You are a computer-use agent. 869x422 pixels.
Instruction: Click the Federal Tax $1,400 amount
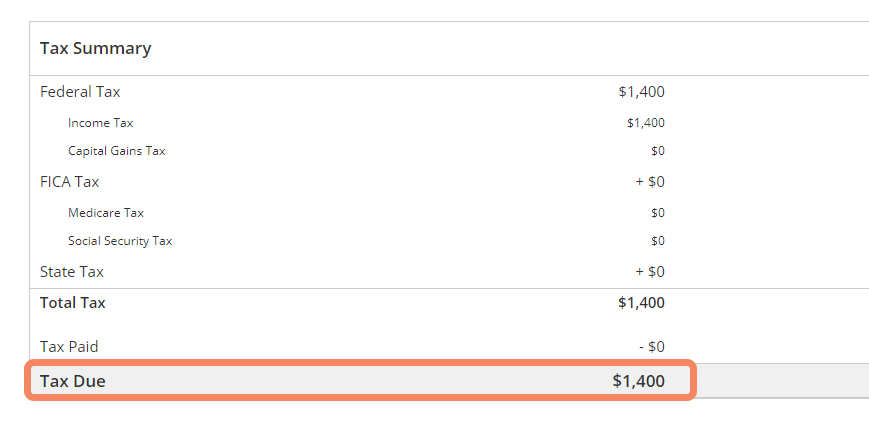click(641, 92)
